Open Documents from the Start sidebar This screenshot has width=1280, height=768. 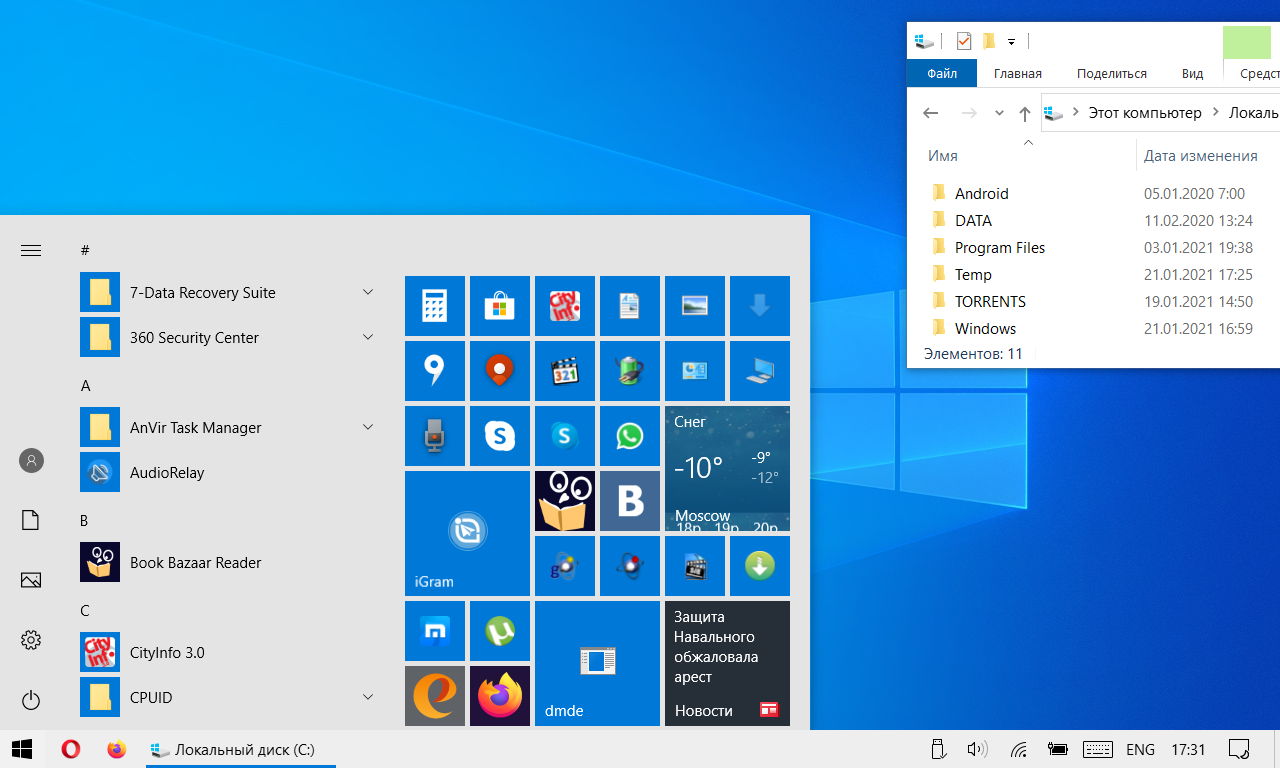(x=31, y=520)
